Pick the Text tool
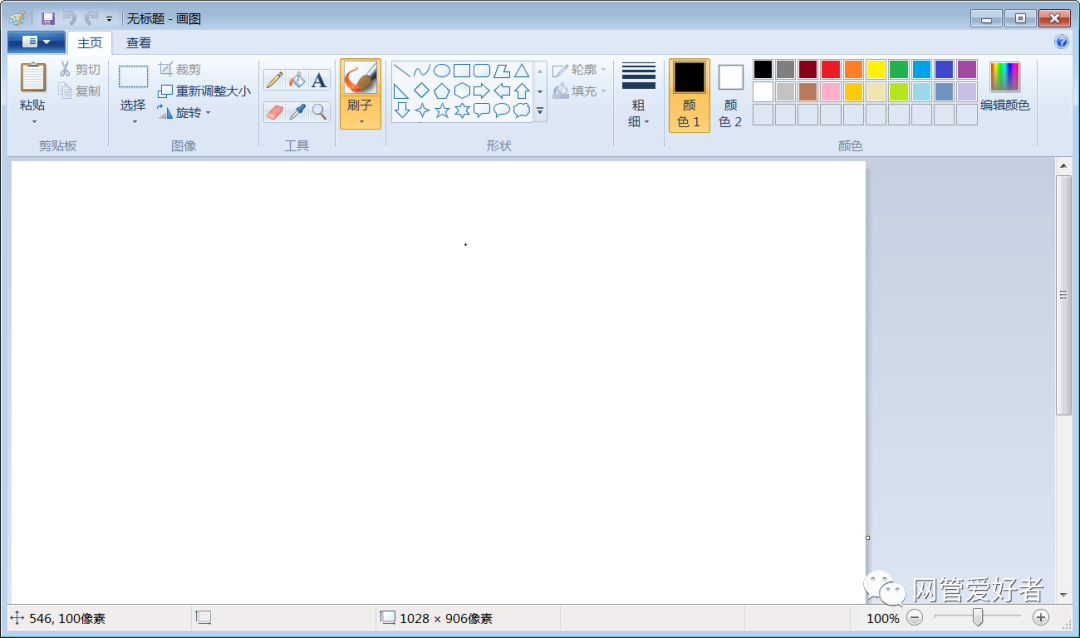 tap(316, 78)
